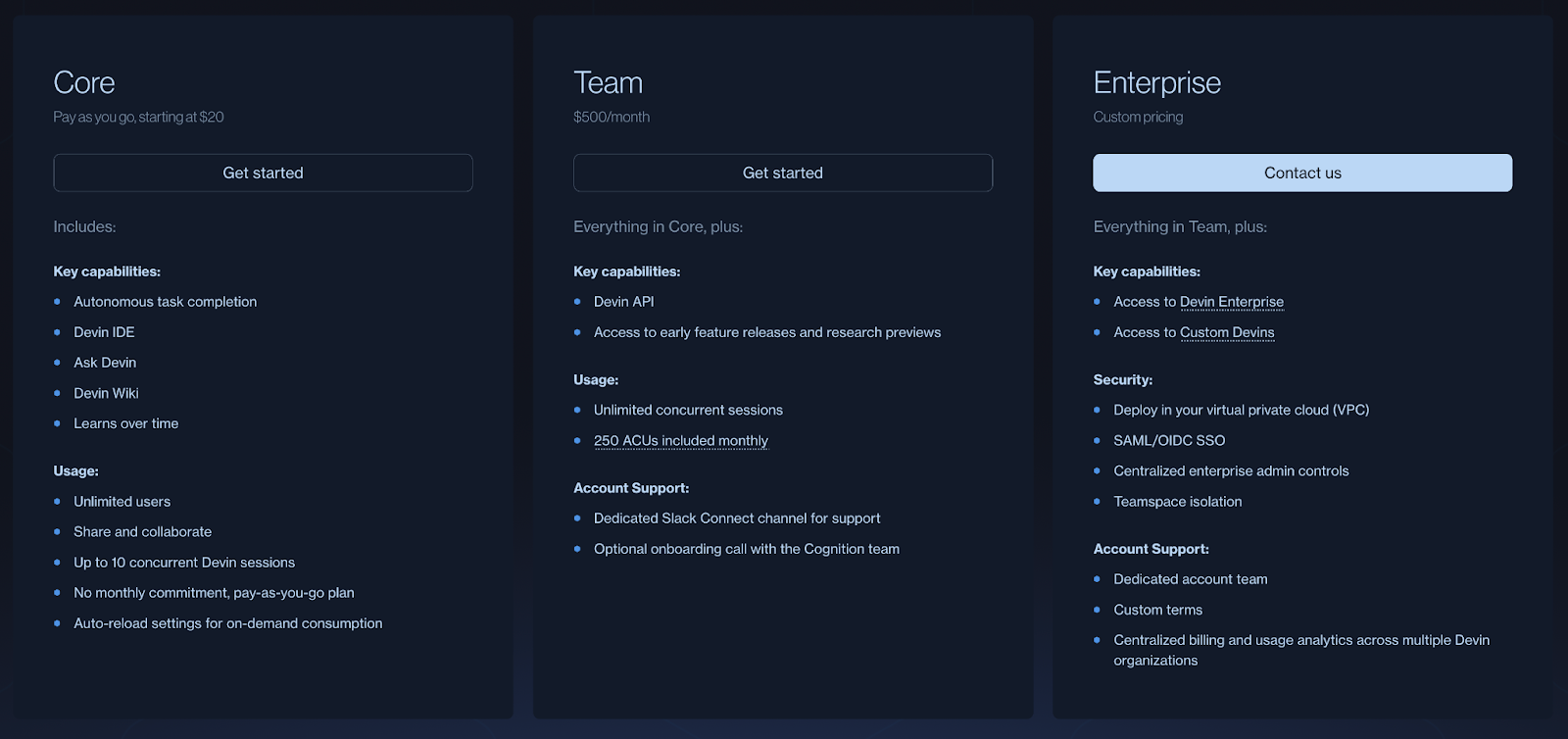Click 'Up to 10 concurrent Devin sessions'
The height and width of the screenshot is (739, 1568).
tap(184, 563)
